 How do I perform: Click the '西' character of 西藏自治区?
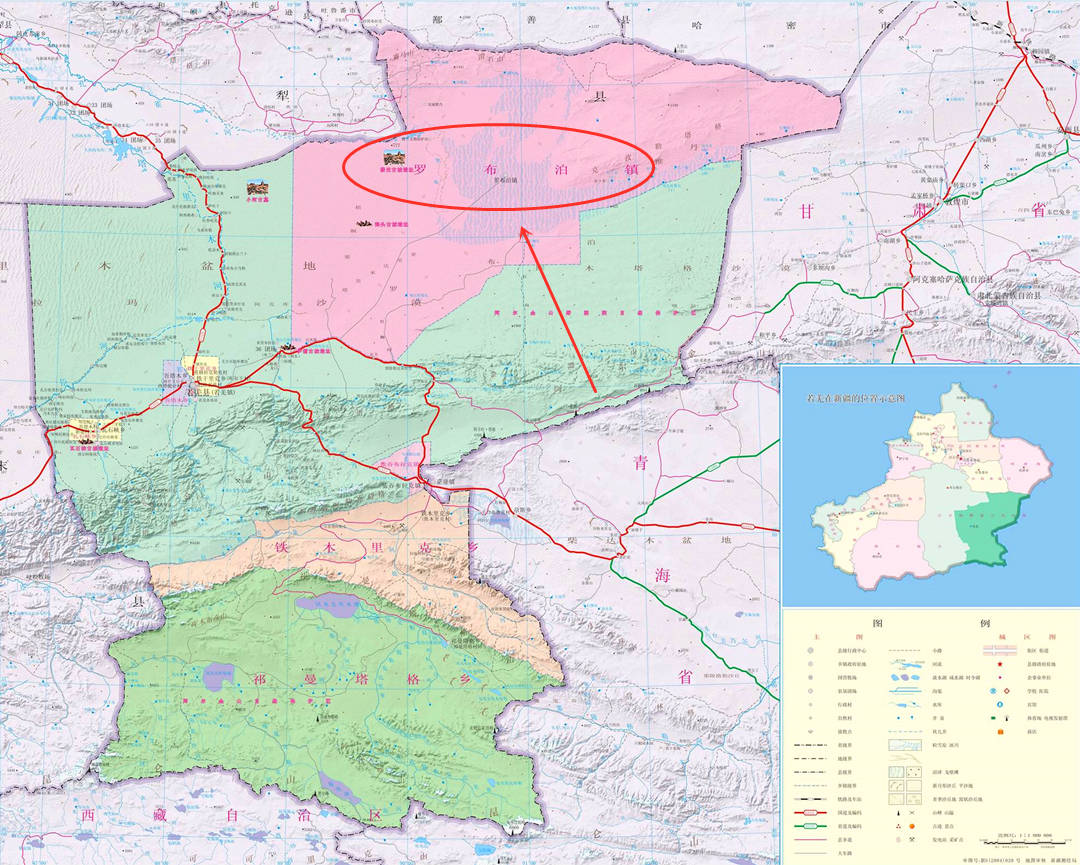(87, 815)
